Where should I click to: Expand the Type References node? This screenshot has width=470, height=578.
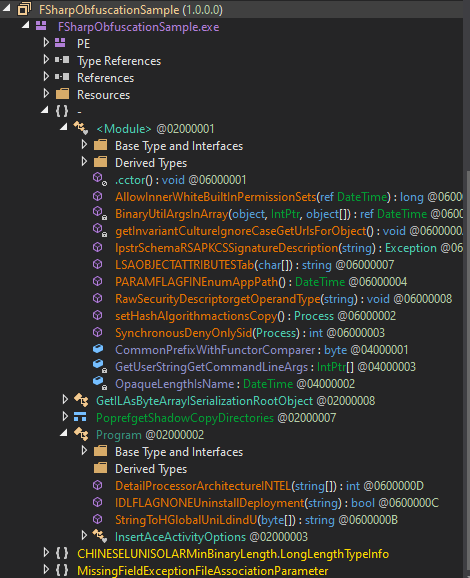click(x=46, y=59)
